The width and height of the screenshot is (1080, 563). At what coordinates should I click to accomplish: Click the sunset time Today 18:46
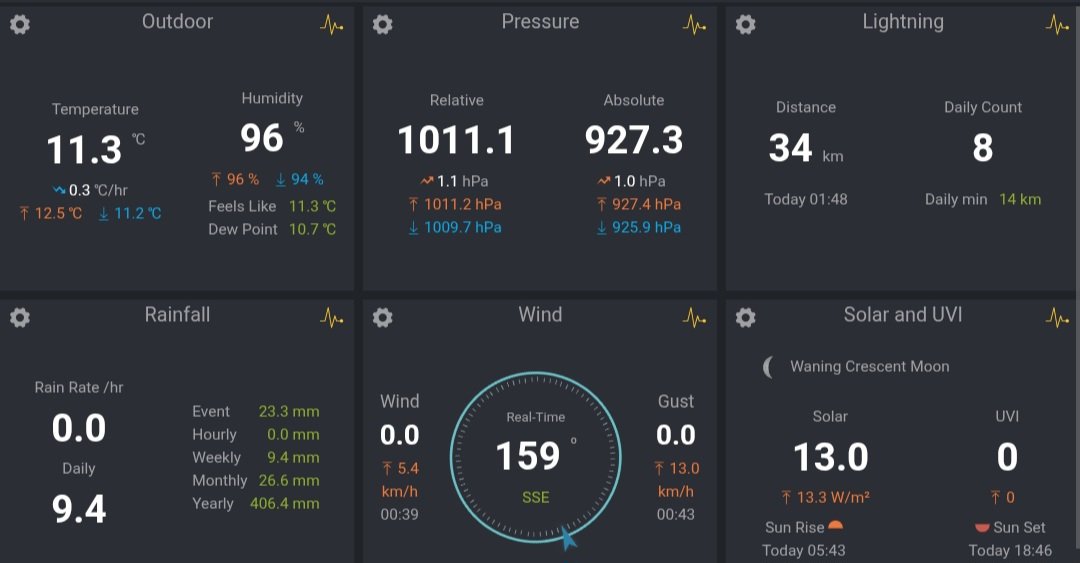pyautogui.click(x=1010, y=551)
